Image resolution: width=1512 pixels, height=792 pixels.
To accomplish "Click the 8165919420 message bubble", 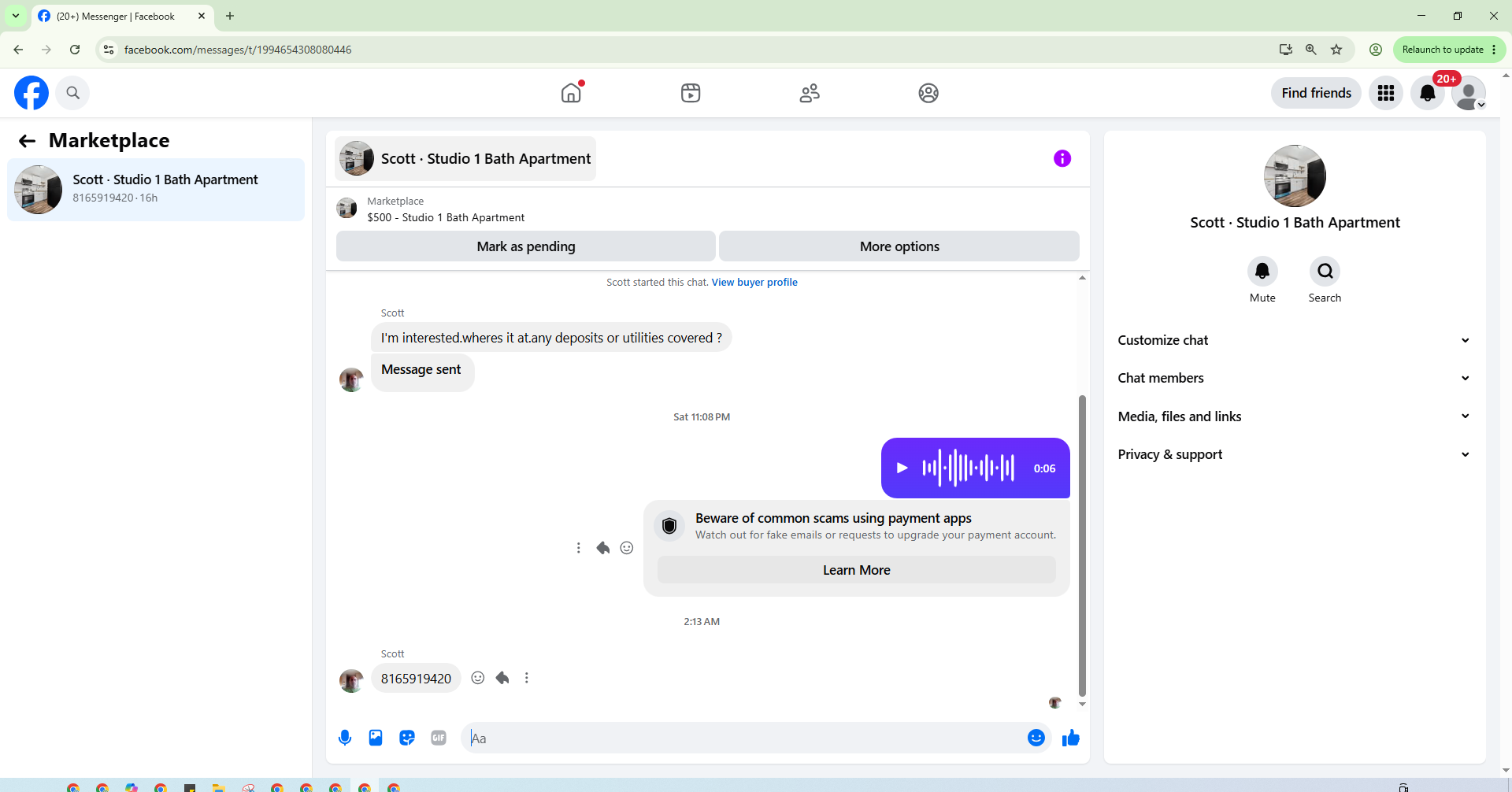I will click(416, 679).
